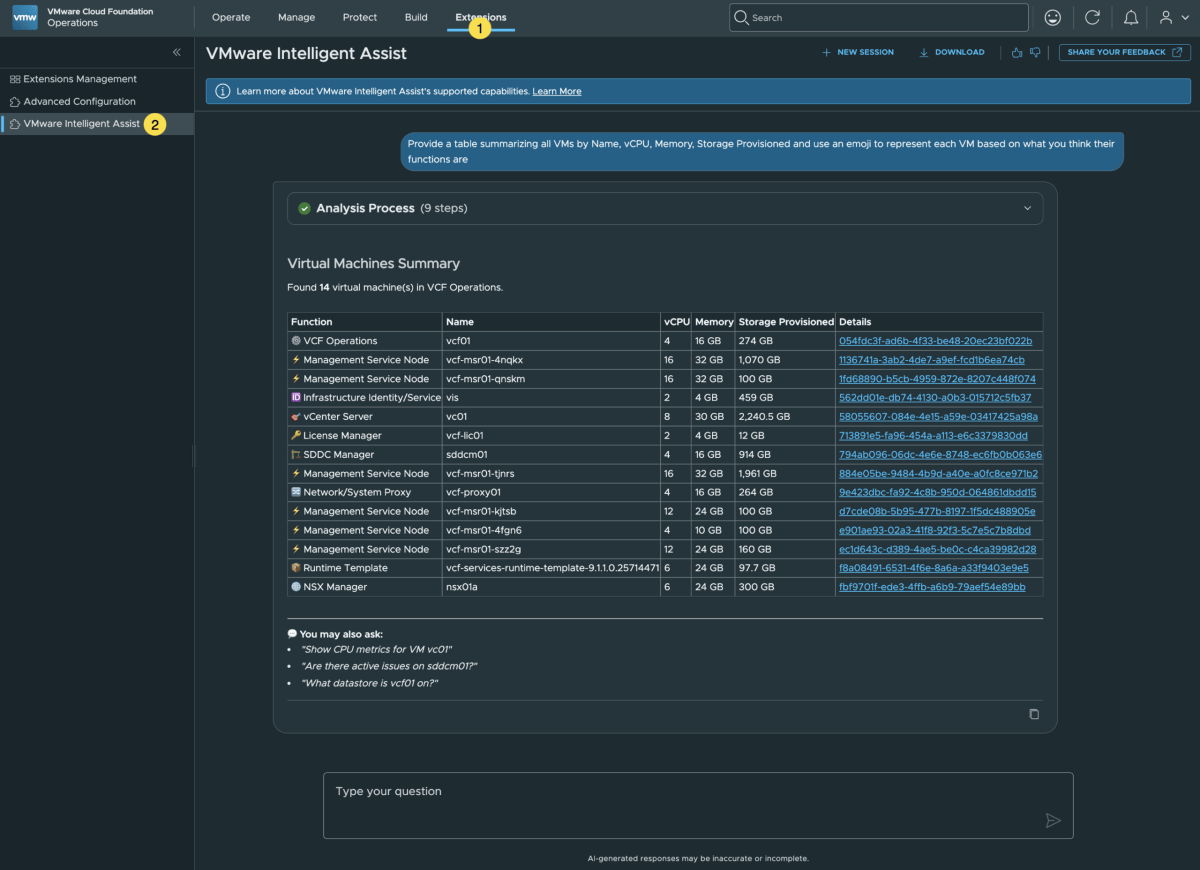1200x870 pixels.
Task: Open details link for nsx01a
Action: (932, 587)
